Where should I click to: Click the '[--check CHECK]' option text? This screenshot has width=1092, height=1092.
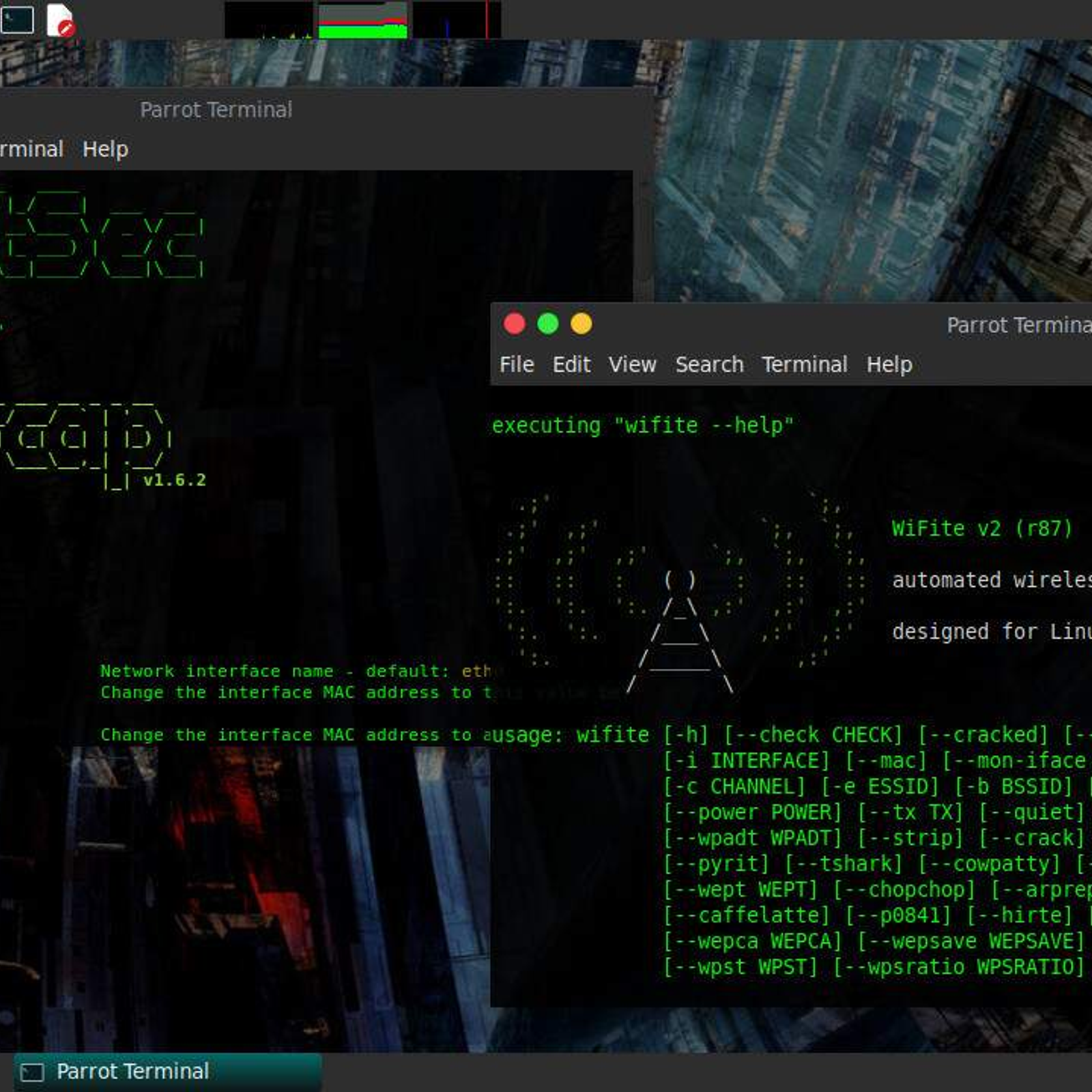pos(813,735)
